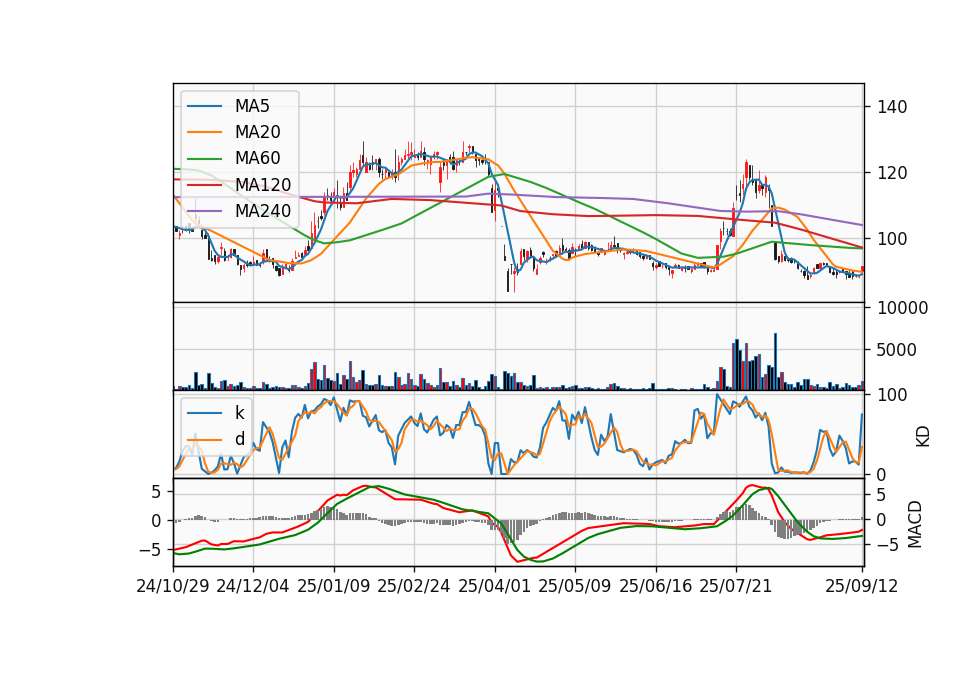Click the 25/01/09 date label

point(334,586)
